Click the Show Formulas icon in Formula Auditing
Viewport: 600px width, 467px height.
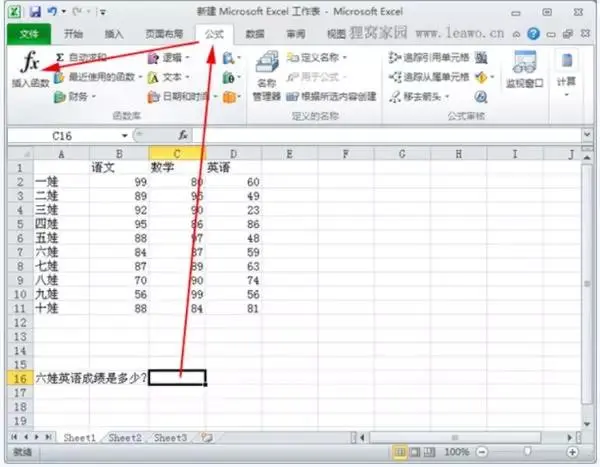(x=481, y=58)
